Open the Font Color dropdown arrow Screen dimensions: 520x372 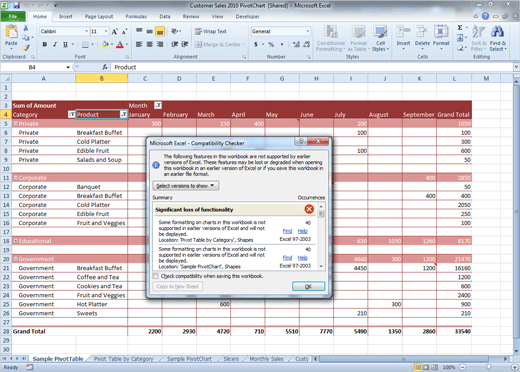pos(126,44)
